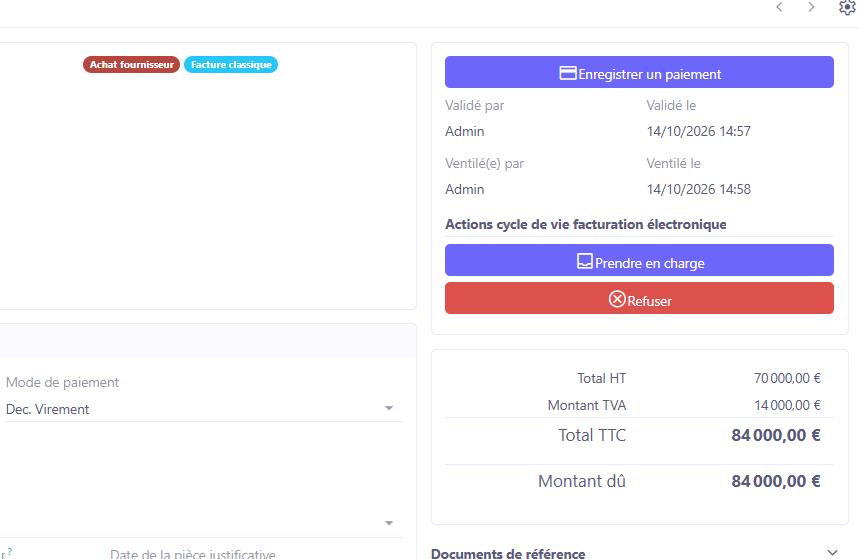Screen dimensions: 859x559
Task: Click the 'Enregistrer un paiement' button
Action: coord(639,72)
